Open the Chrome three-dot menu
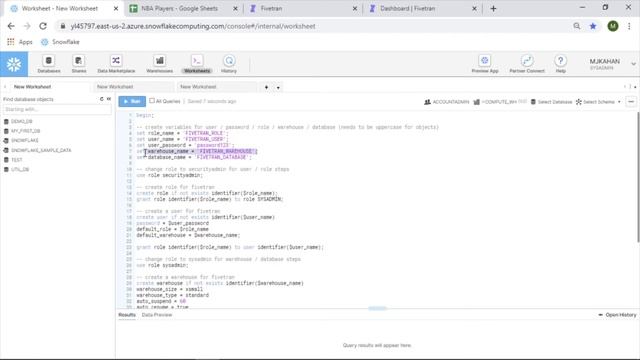 tap(629, 26)
